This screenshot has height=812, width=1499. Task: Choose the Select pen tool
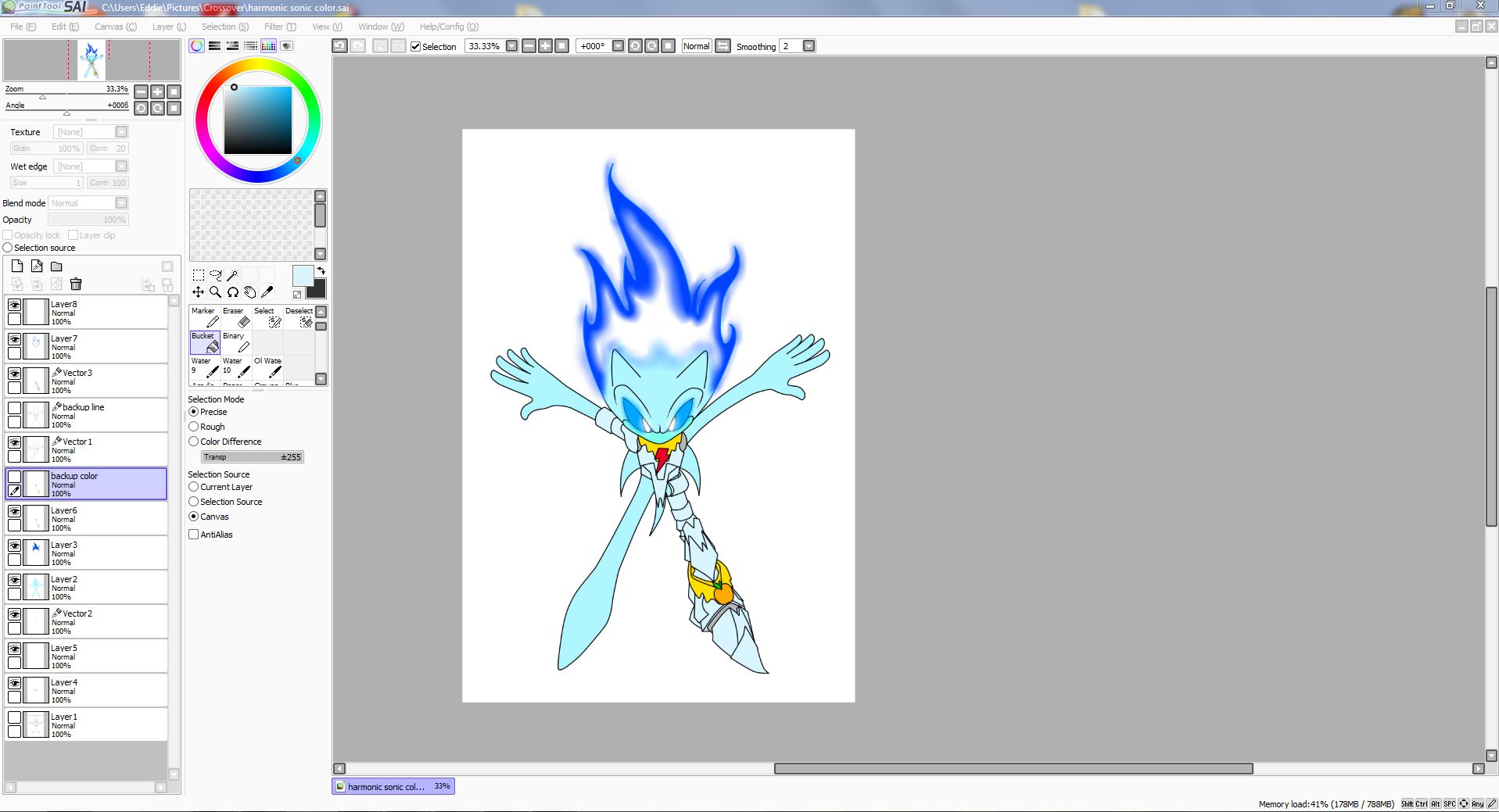[x=267, y=317]
